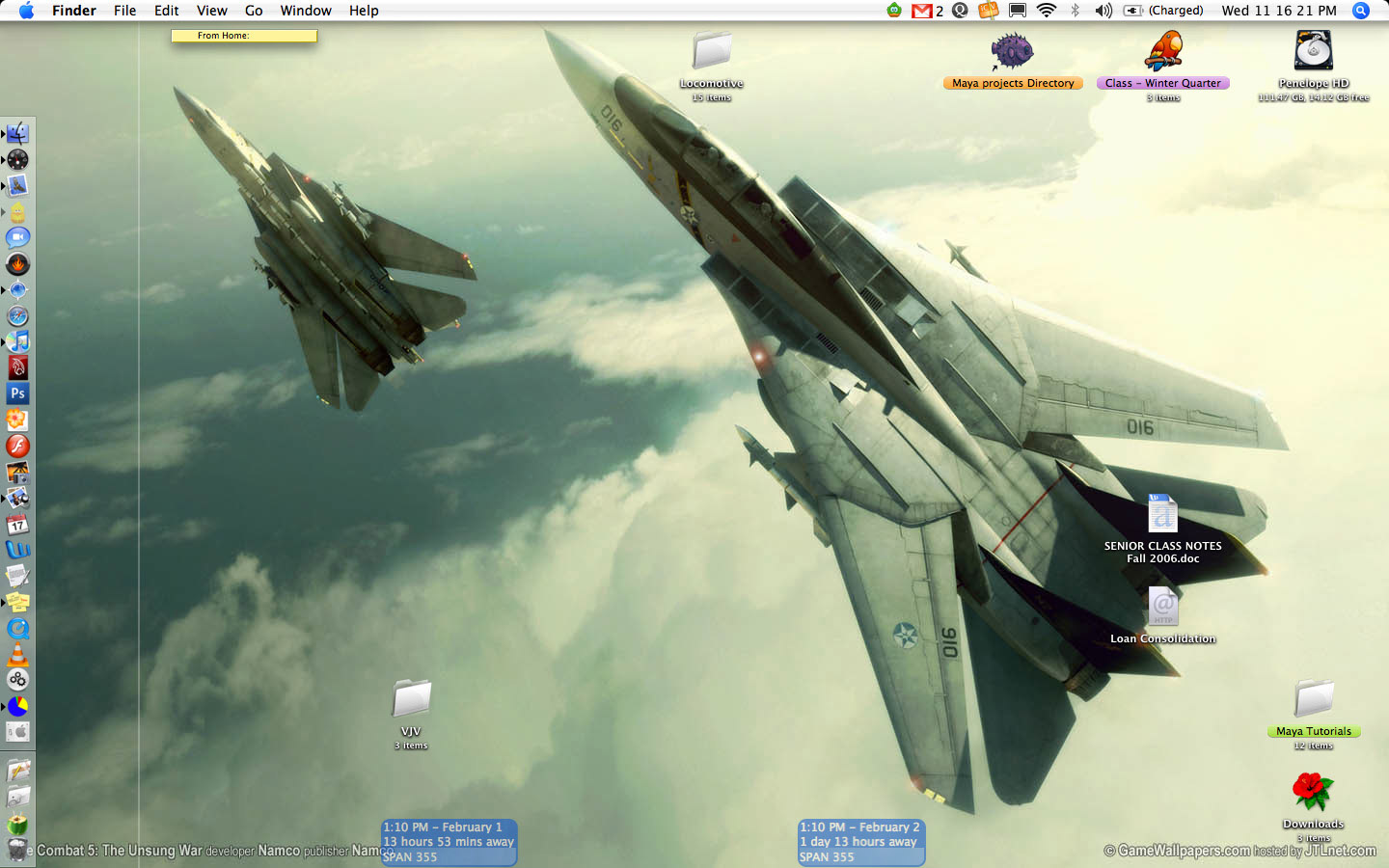Open Mail app with eagle stamp icon
Screen dimensions: 1389x868
pos(17,185)
